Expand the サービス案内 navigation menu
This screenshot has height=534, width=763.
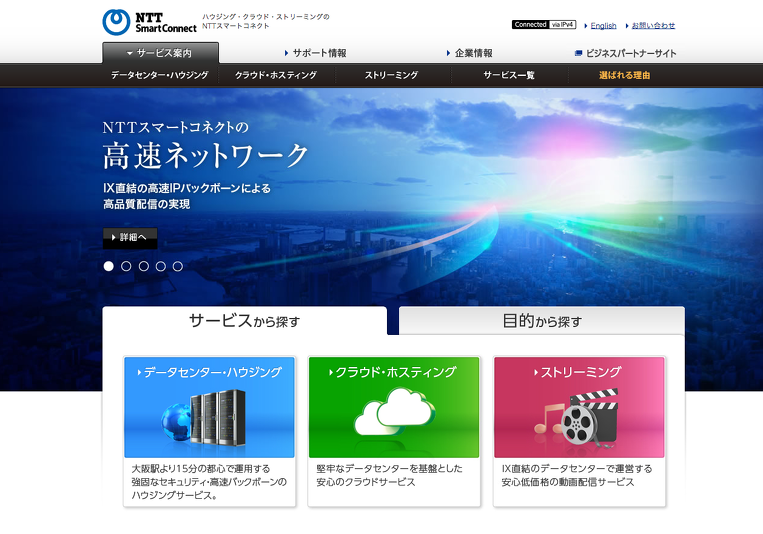[x=160, y=53]
